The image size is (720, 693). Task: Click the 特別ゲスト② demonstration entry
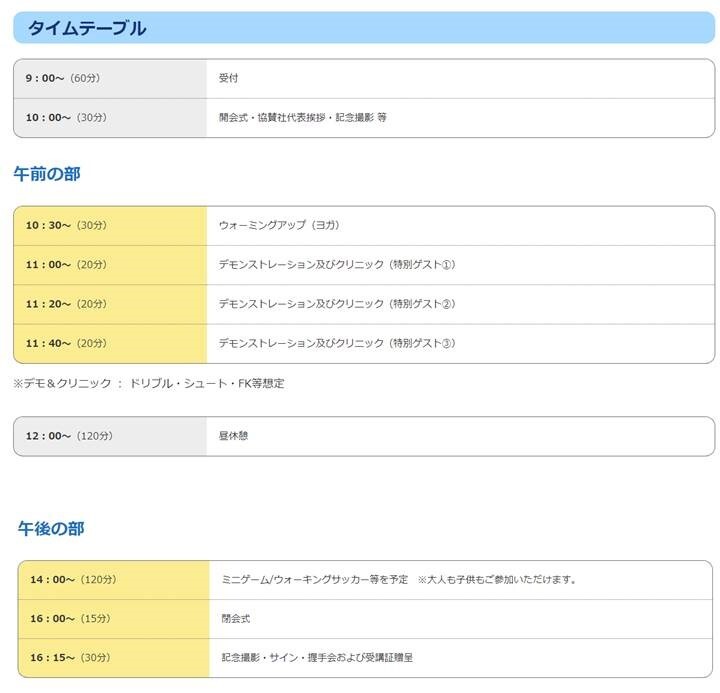337,304
